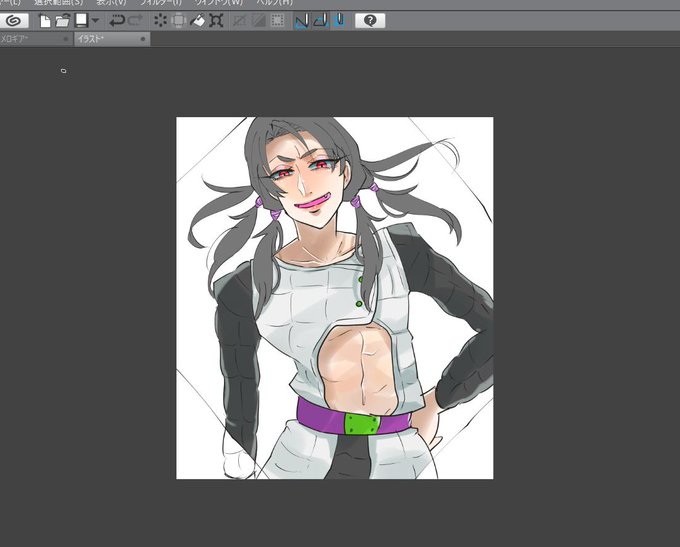Open an existing file folder icon

point(63,20)
